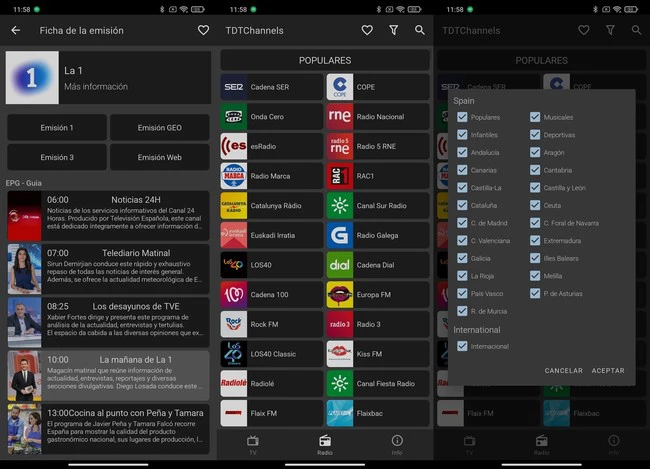Open the Radio Nacional station
This screenshot has width=650, height=469.
pos(378,117)
